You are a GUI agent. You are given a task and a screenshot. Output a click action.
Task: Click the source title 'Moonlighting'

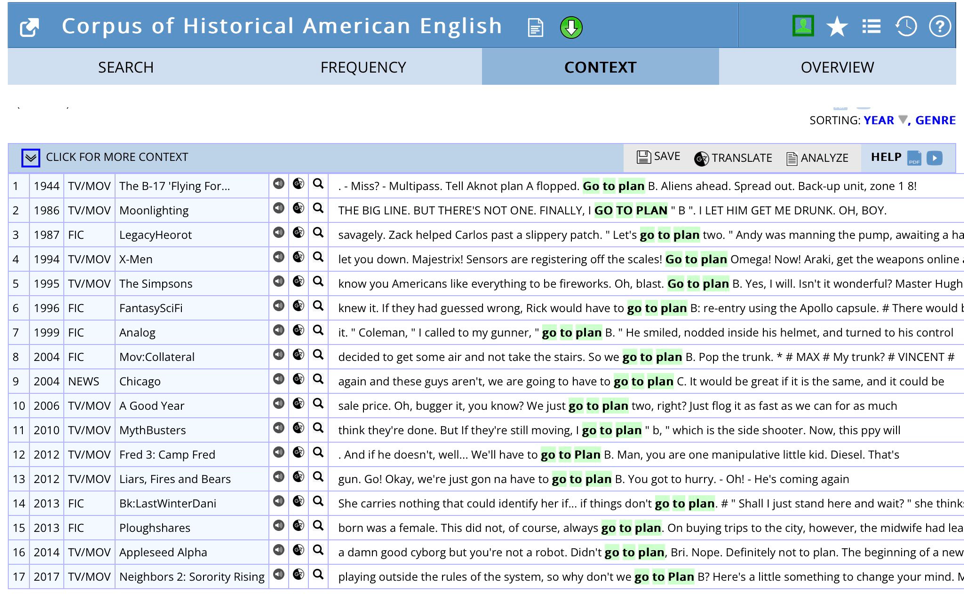point(154,210)
